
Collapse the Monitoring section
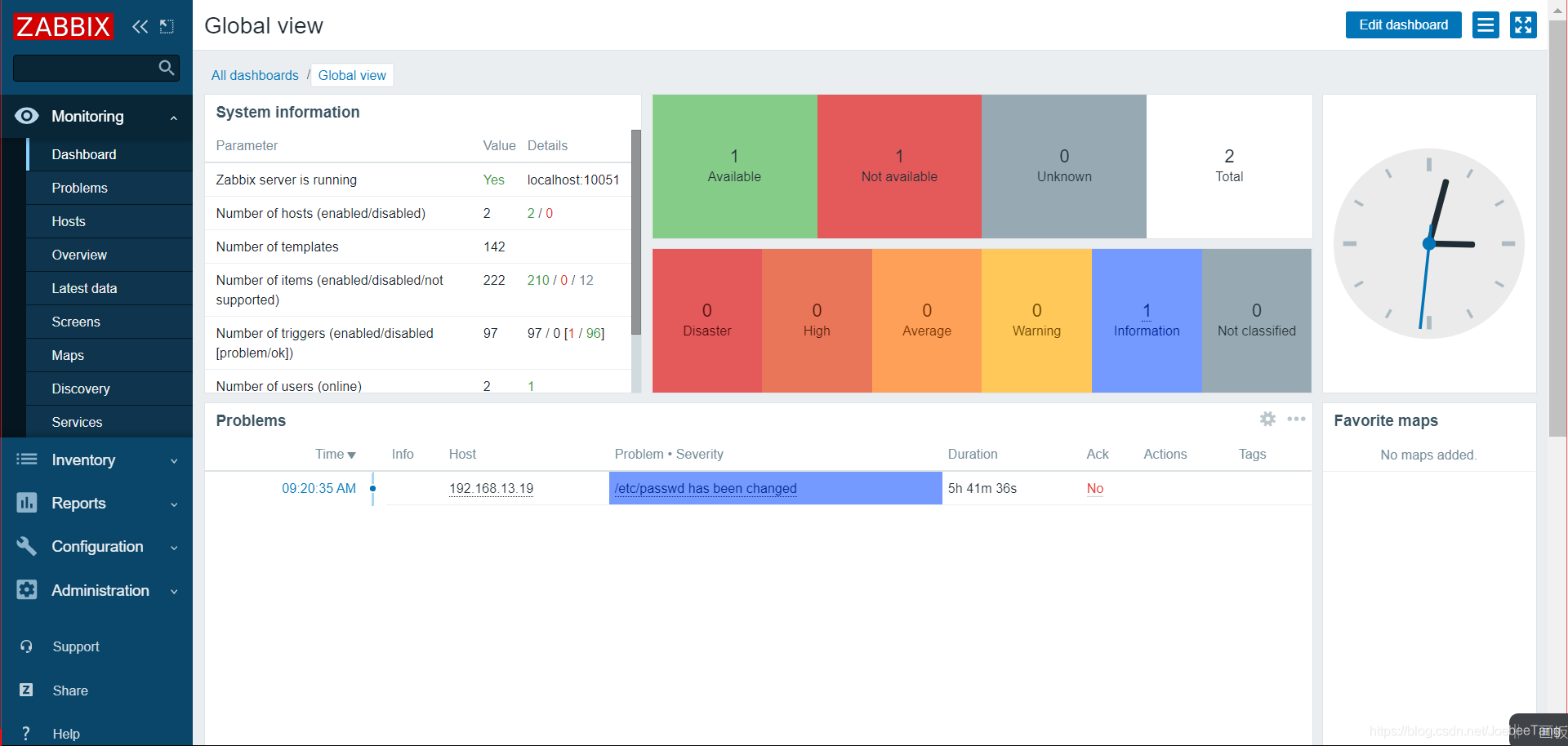(x=174, y=118)
